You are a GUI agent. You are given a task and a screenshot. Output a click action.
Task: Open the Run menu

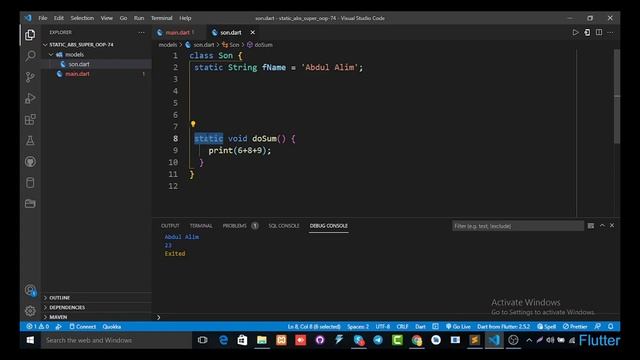pyautogui.click(x=139, y=18)
